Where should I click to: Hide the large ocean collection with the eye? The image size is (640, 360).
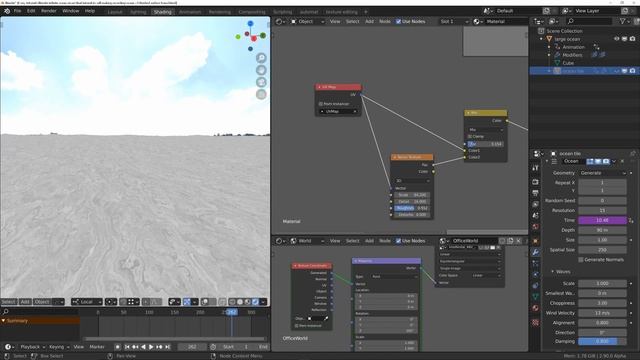tap(616, 39)
